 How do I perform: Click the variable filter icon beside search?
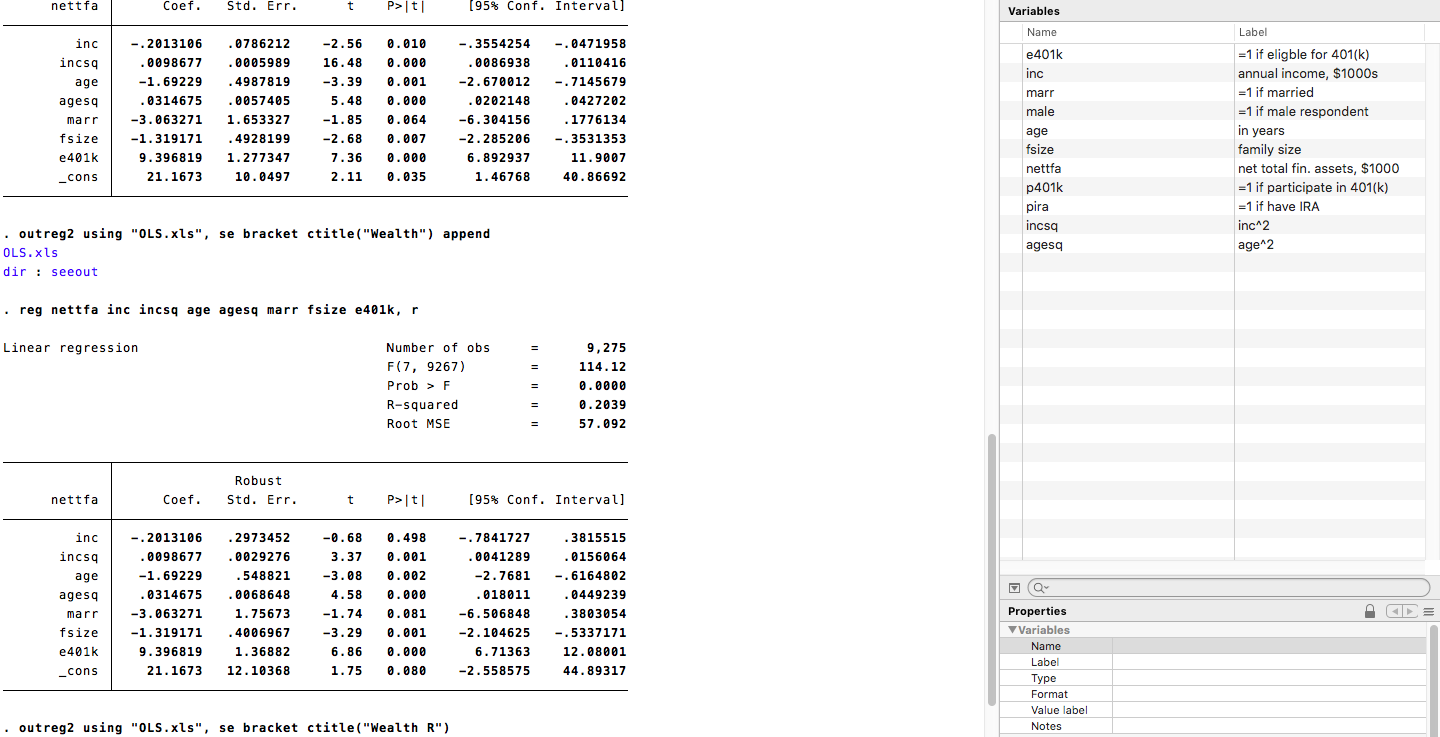coord(1014,587)
